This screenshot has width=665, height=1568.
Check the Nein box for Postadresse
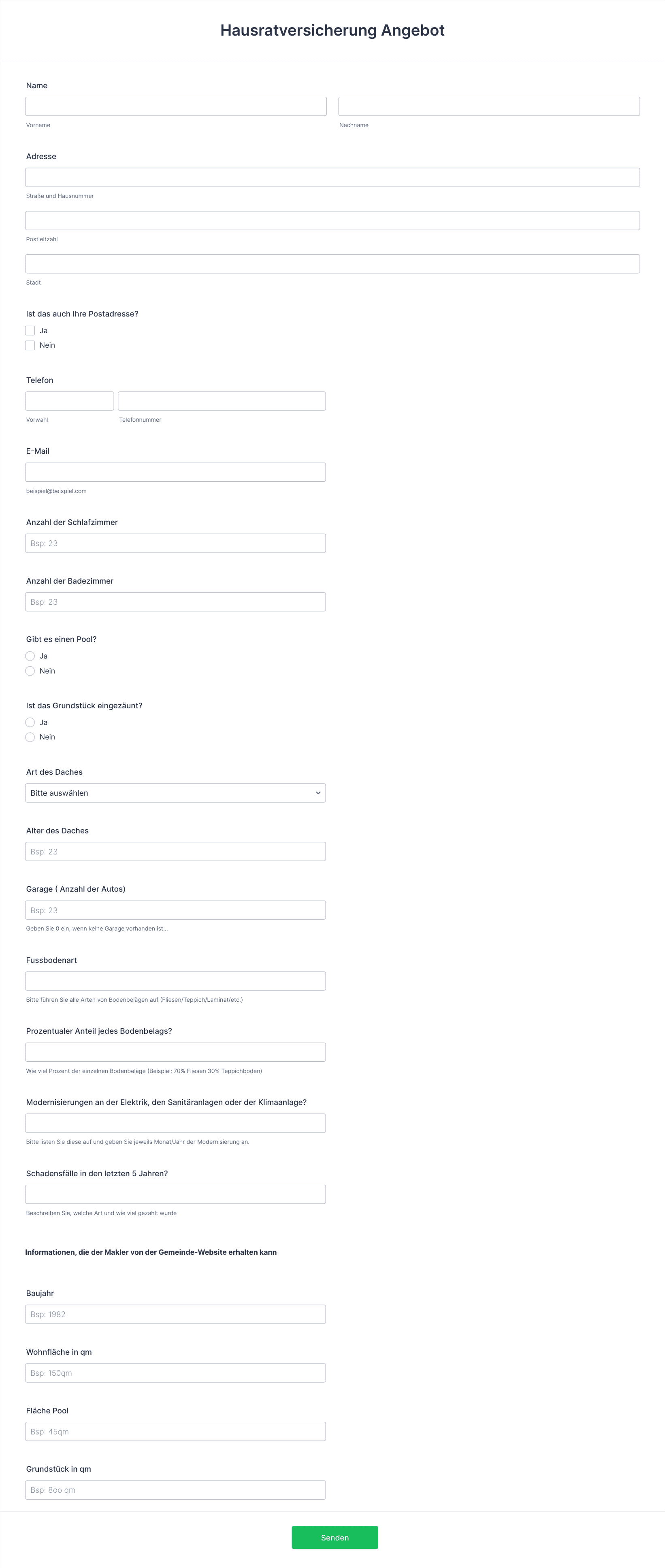pos(30,345)
